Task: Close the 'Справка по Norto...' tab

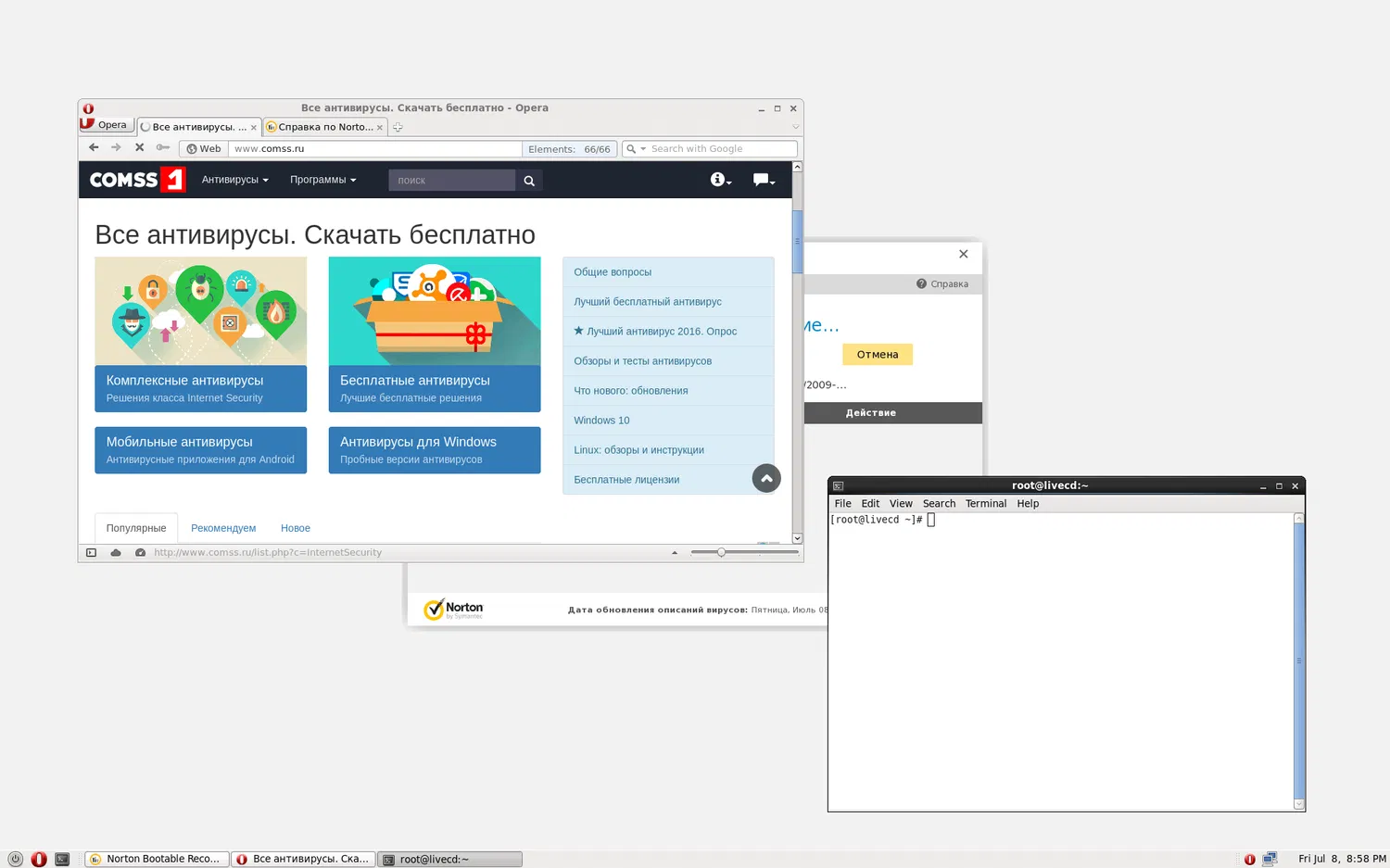Action: pyautogui.click(x=379, y=128)
